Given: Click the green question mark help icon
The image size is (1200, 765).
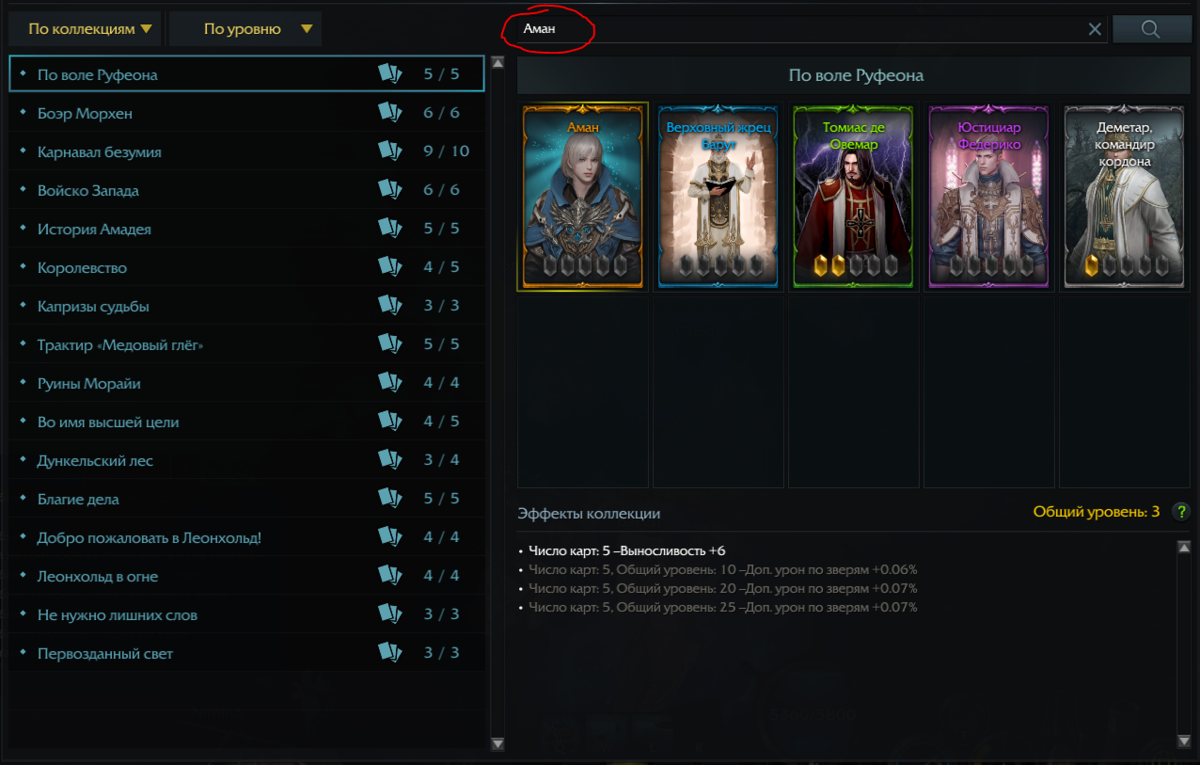Looking at the screenshot, I should coord(1181,512).
